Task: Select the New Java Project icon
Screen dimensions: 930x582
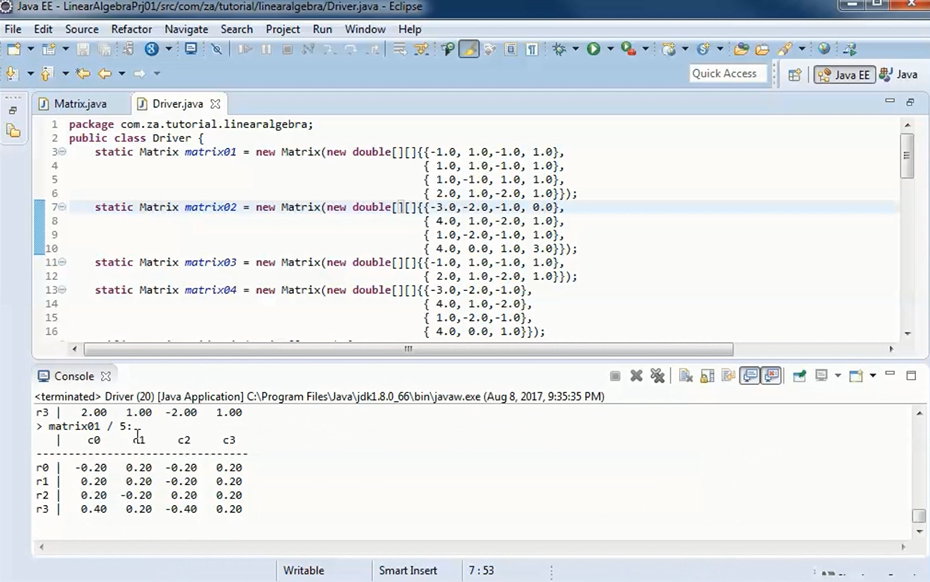Action: click(x=50, y=49)
